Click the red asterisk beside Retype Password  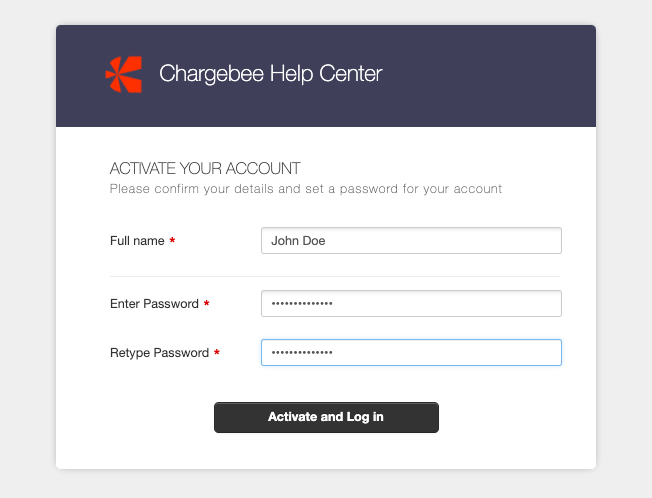217,352
